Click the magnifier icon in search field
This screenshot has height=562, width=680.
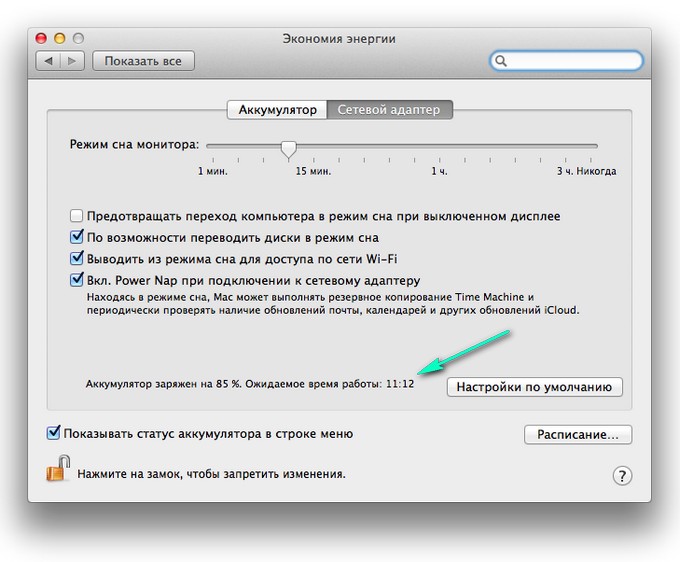(x=500, y=61)
